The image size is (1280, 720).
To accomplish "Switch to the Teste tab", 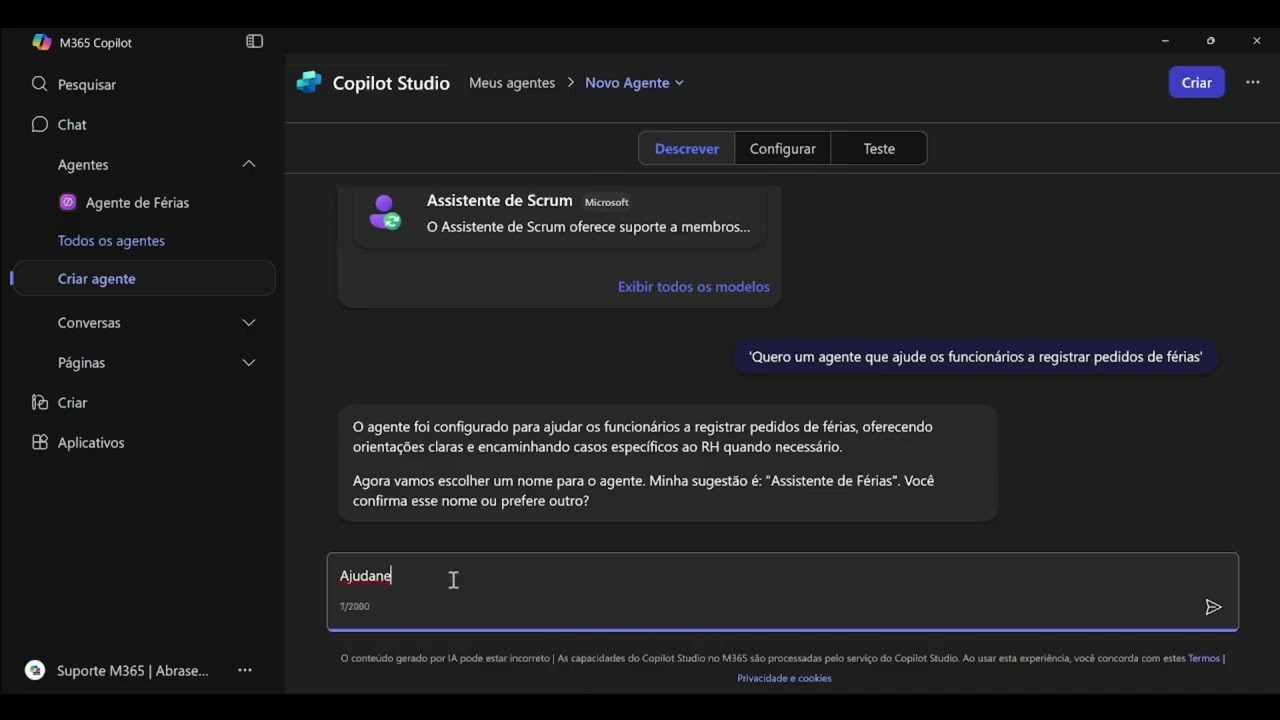I will 879,148.
